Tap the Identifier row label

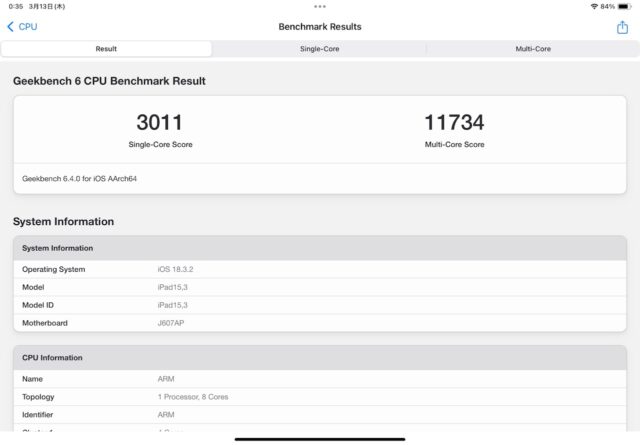(x=38, y=415)
